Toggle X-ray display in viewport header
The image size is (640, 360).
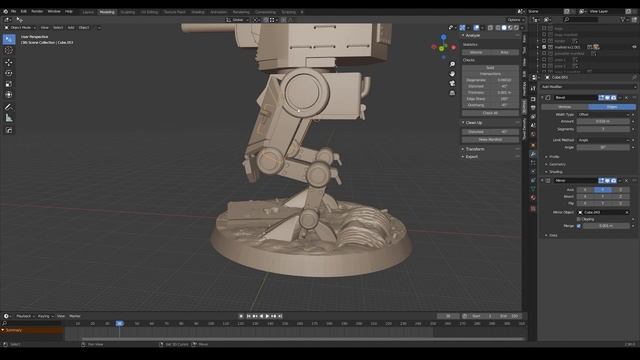pyautogui.click(x=490, y=28)
